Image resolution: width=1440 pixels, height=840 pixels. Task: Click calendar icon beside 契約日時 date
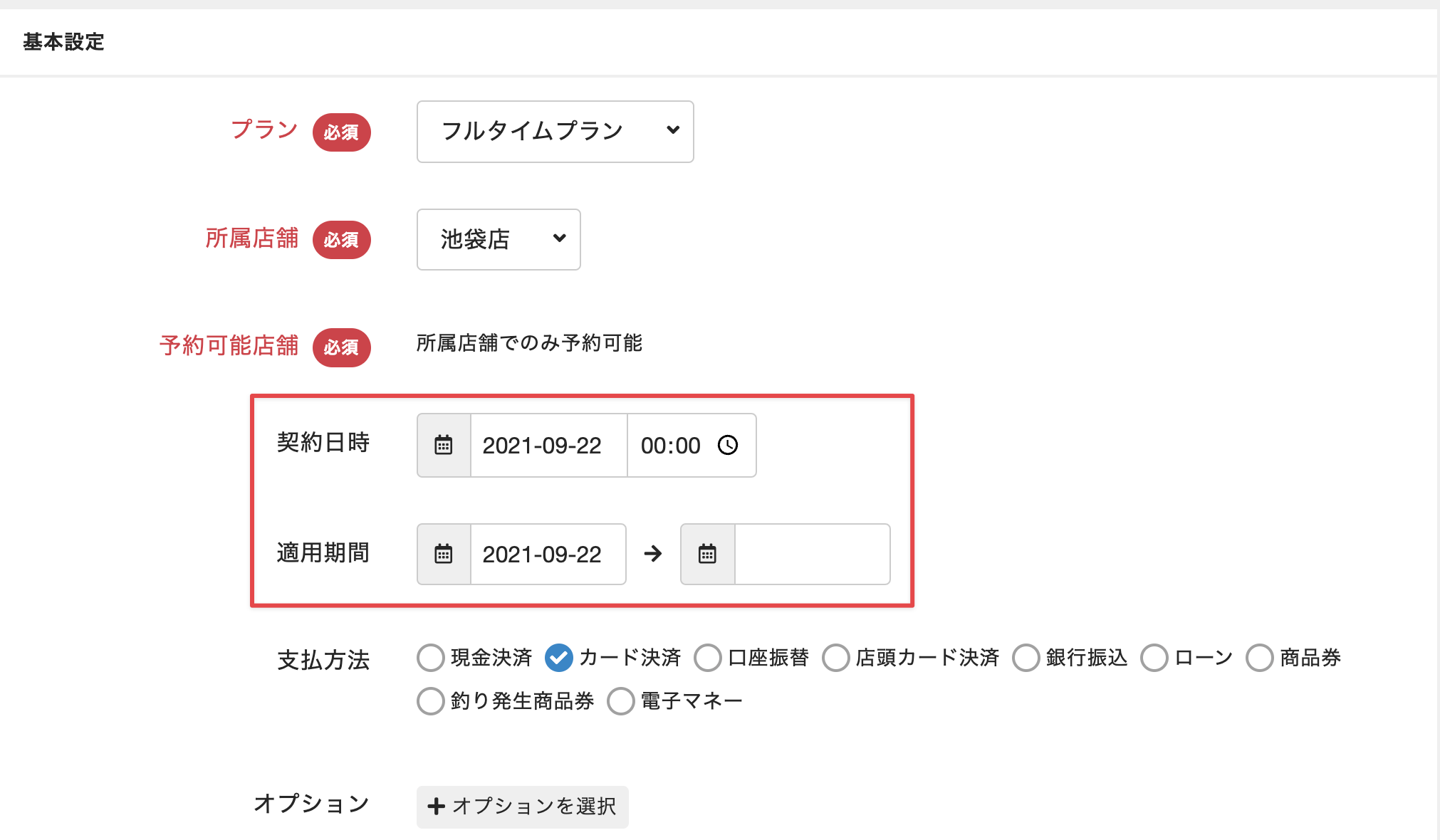tap(444, 446)
